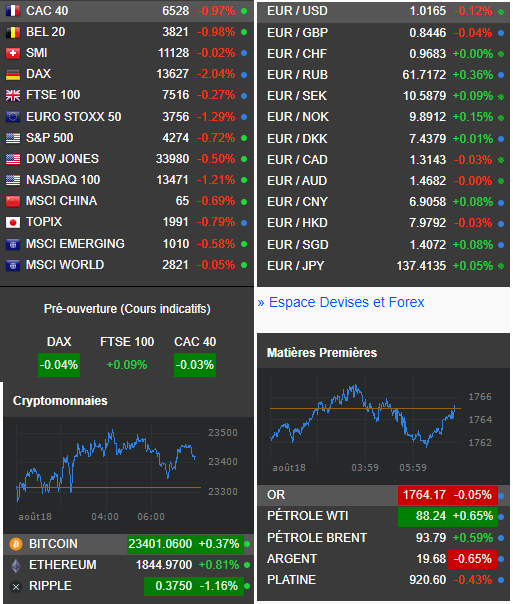Open the Espace Devises et Forex link
Screen dimensions: 513x604
pyautogui.click(x=346, y=302)
